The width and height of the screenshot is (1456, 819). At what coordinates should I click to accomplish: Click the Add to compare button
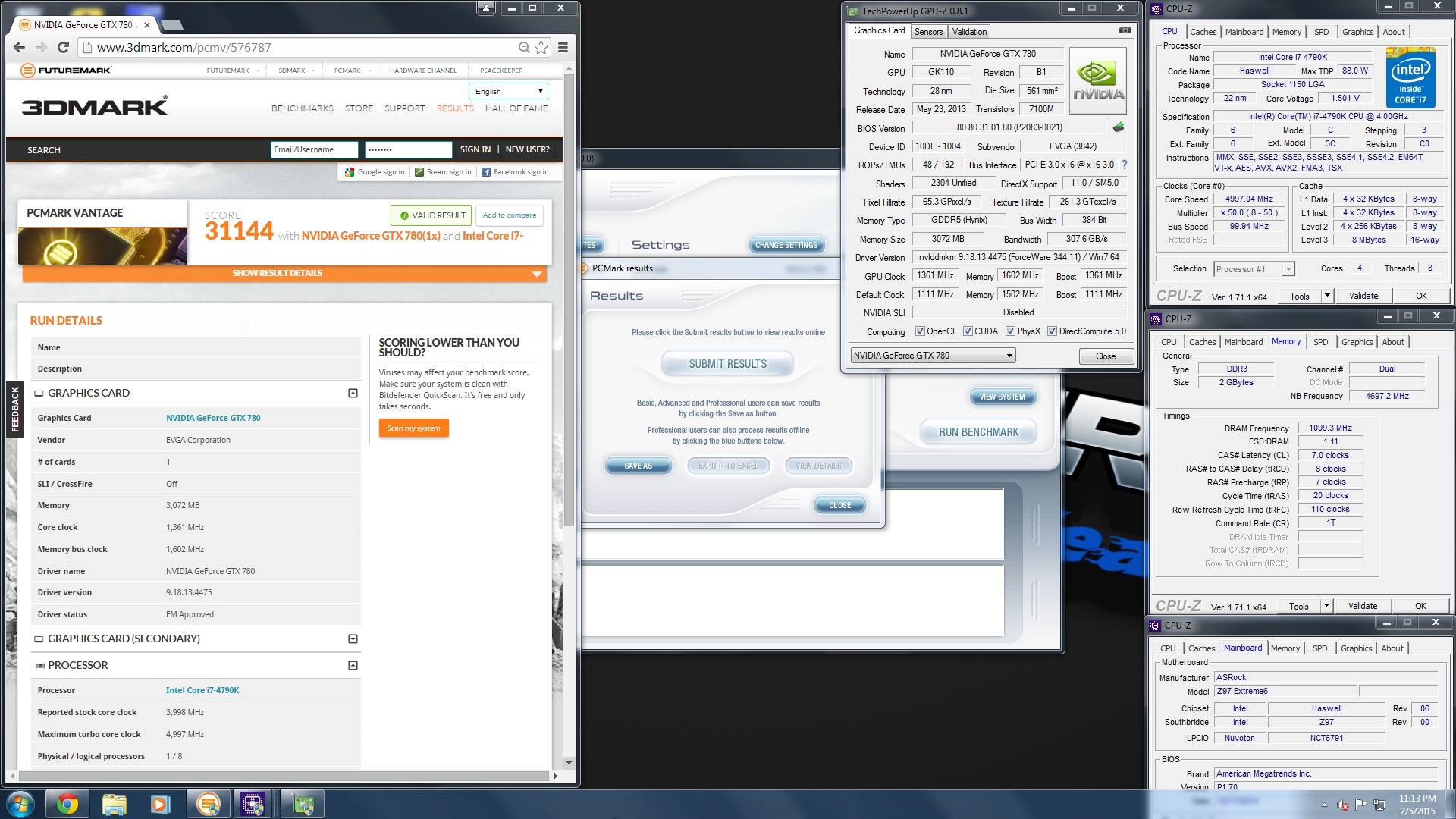coord(510,215)
